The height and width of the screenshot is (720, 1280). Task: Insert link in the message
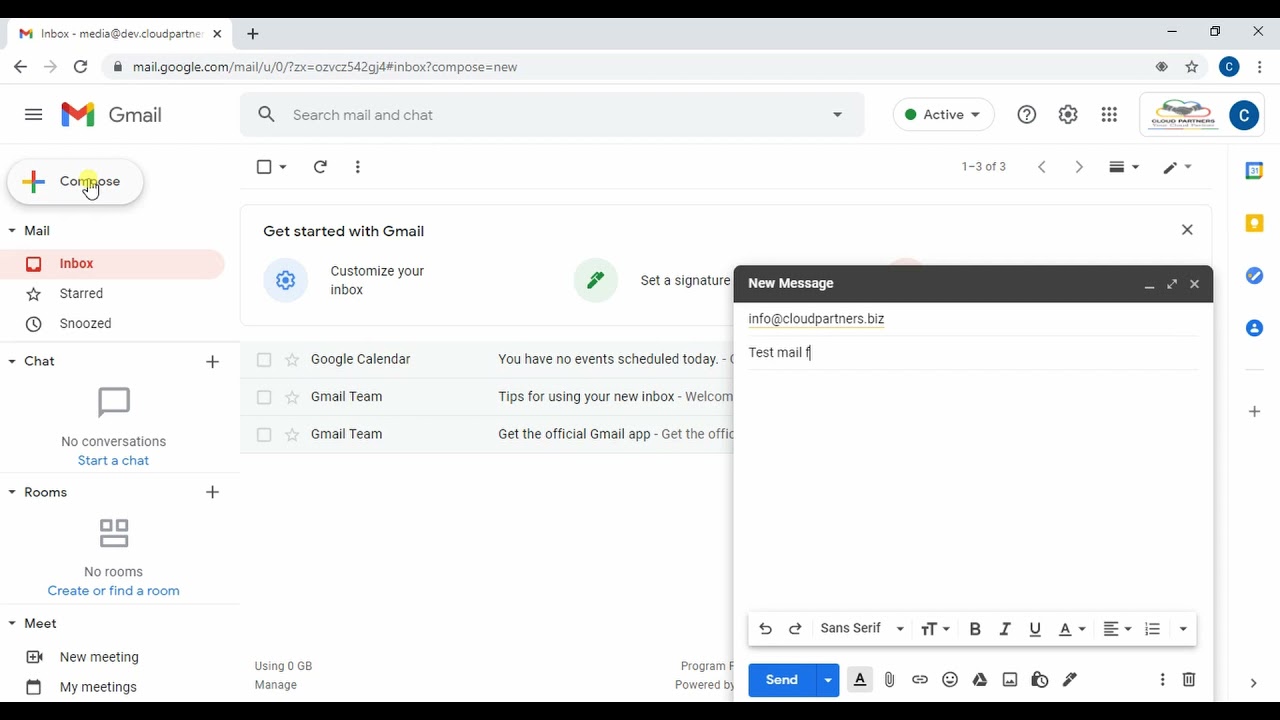(920, 680)
